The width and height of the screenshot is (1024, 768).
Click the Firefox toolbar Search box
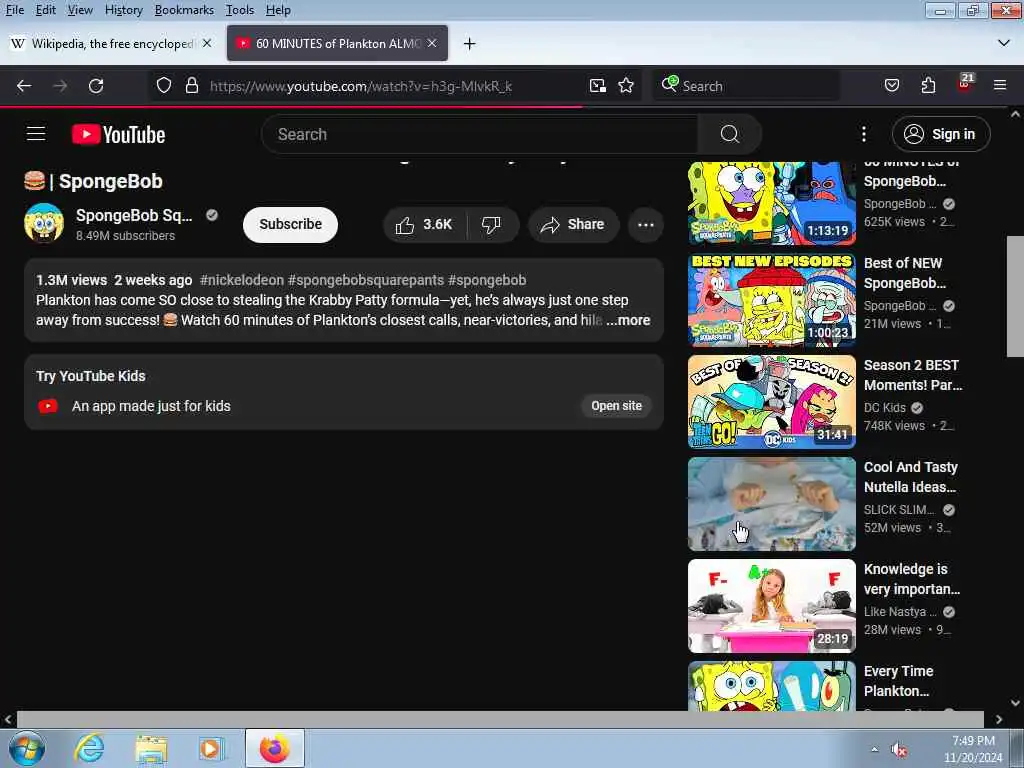(744, 86)
